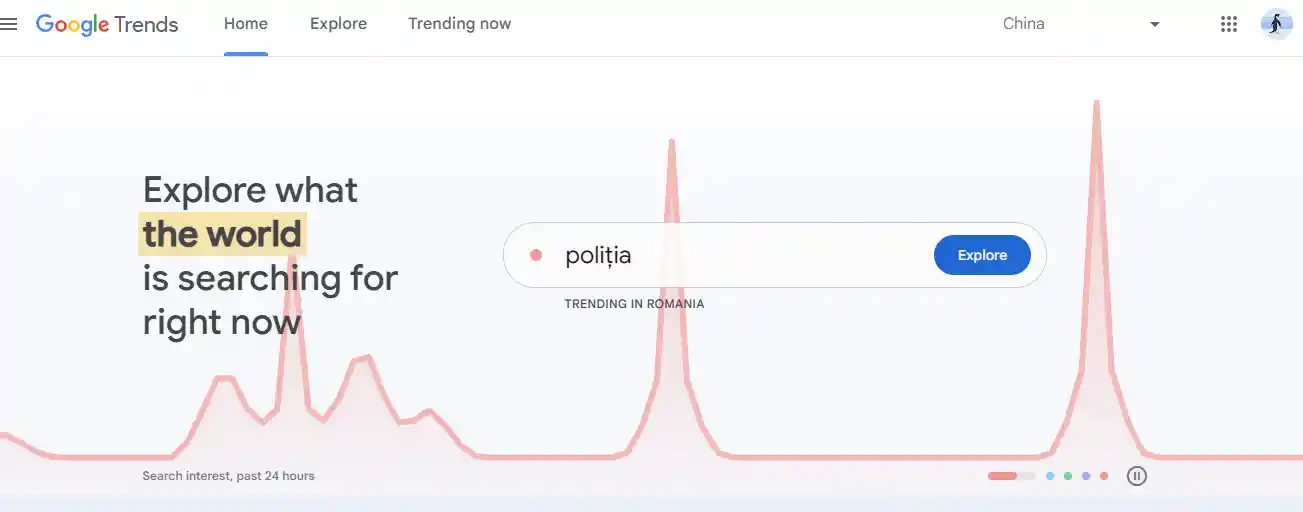Image resolution: width=1303 pixels, height=512 pixels.
Task: Click the red dot beside poliția
Action: tap(536, 255)
